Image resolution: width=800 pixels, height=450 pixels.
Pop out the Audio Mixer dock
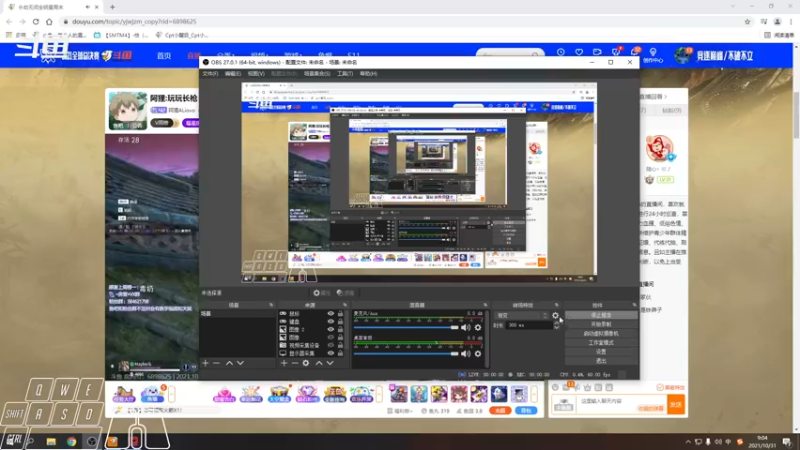click(485, 305)
